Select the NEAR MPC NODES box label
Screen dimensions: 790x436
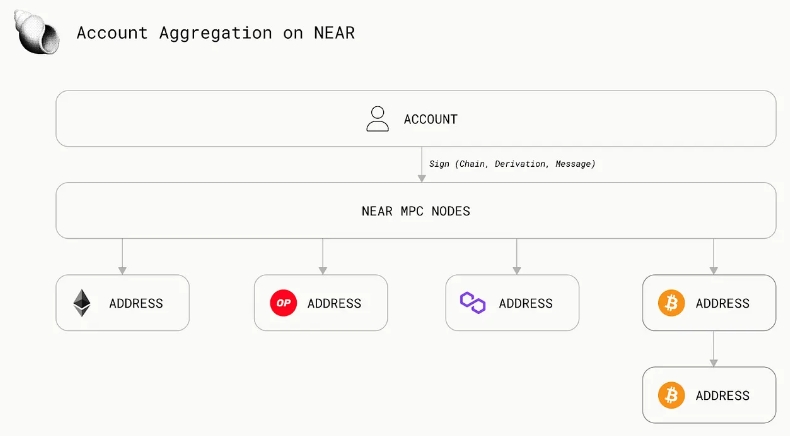click(x=415, y=211)
